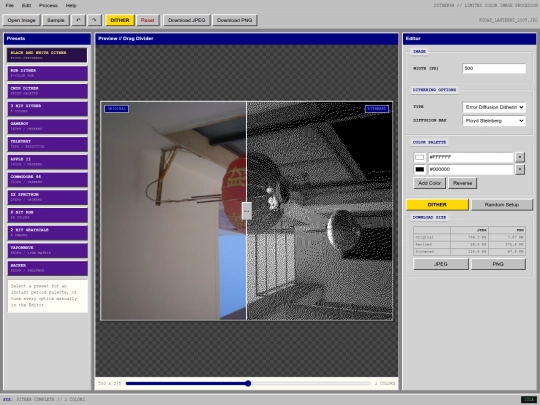
Task: Click the DITHER button in the Editor panel
Action: click(x=437, y=205)
